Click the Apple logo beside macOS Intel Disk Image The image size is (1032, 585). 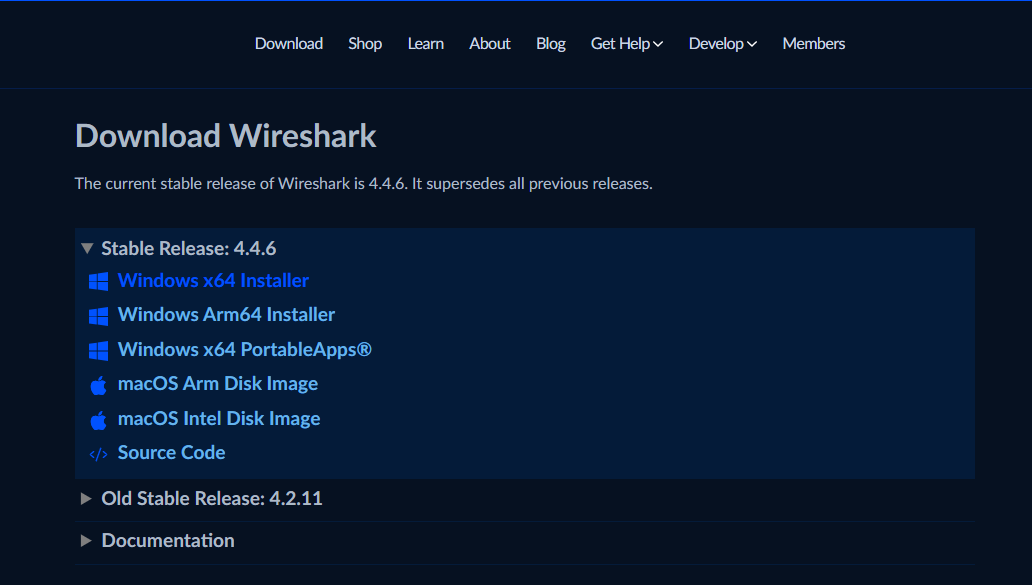pos(98,420)
